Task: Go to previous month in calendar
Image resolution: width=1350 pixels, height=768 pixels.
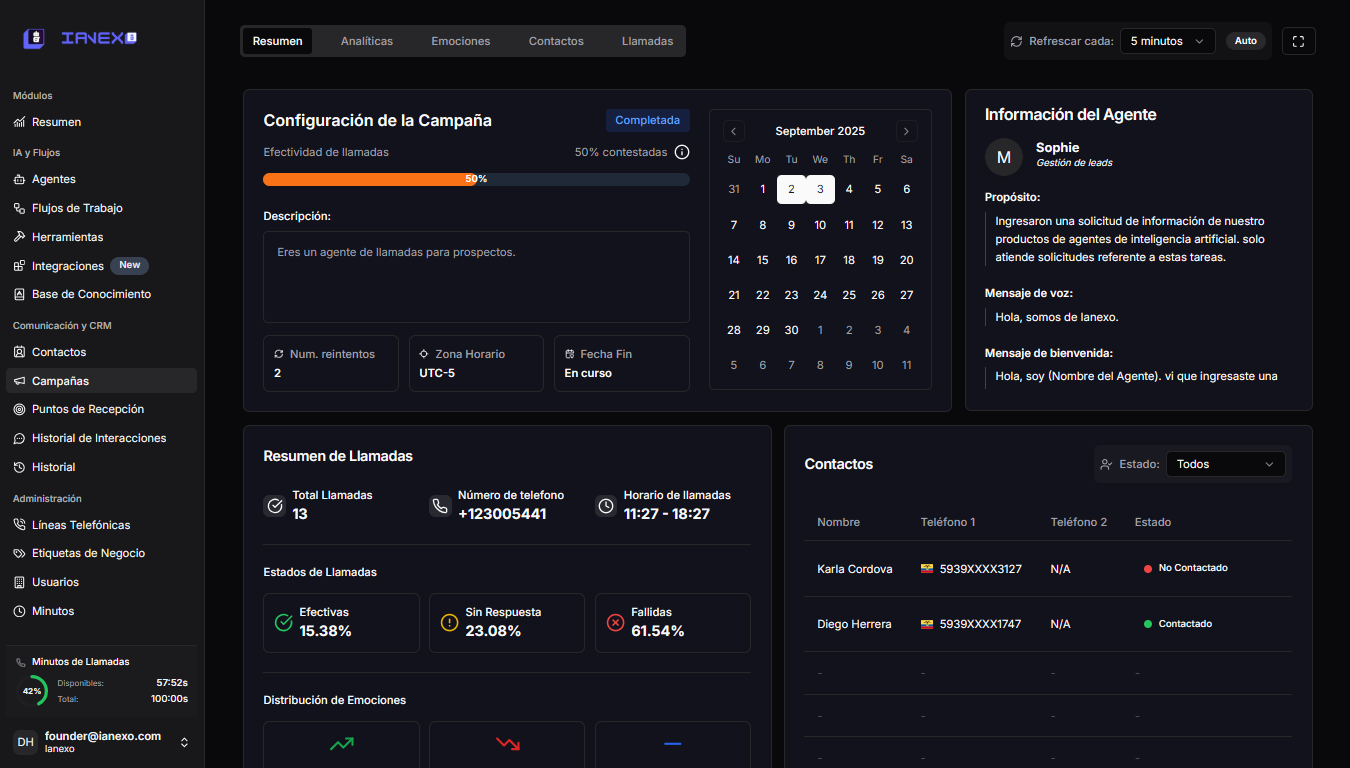Action: [734, 131]
